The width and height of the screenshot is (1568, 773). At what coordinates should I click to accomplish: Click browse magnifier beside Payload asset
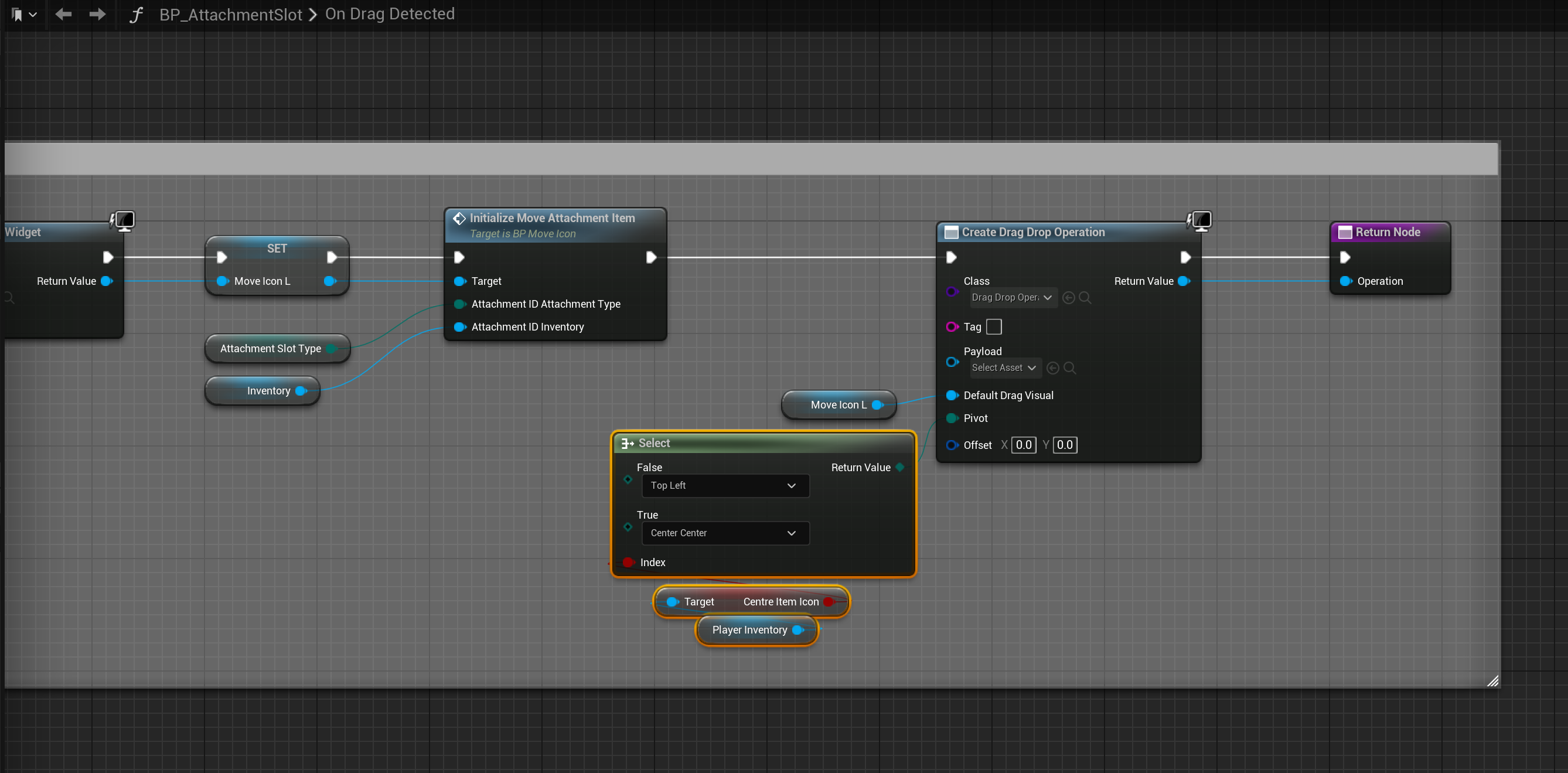1069,367
